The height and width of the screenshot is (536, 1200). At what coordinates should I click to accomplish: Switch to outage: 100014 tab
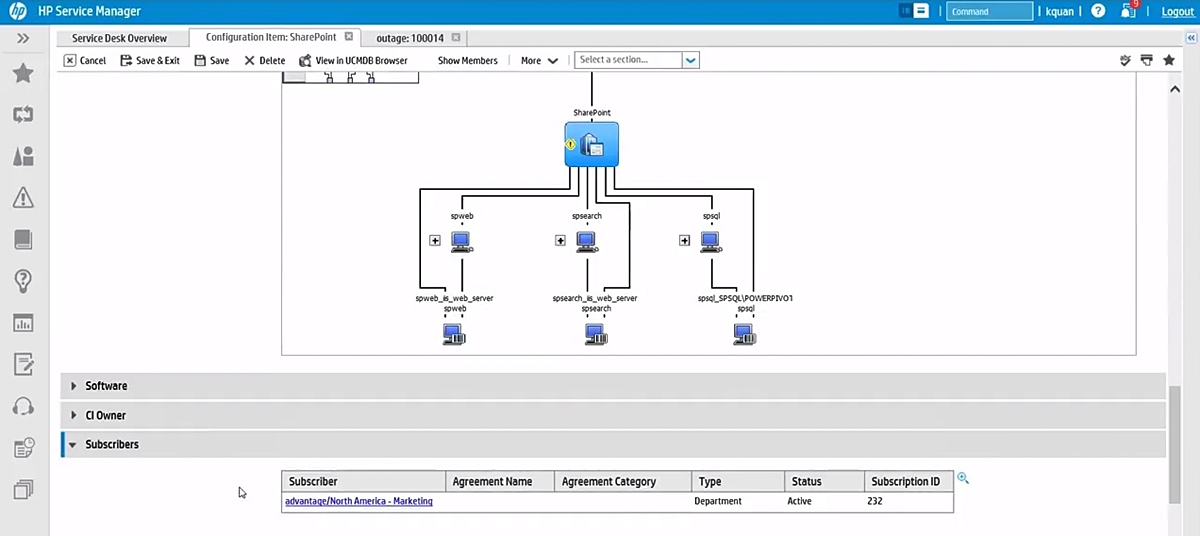[x=409, y=38]
